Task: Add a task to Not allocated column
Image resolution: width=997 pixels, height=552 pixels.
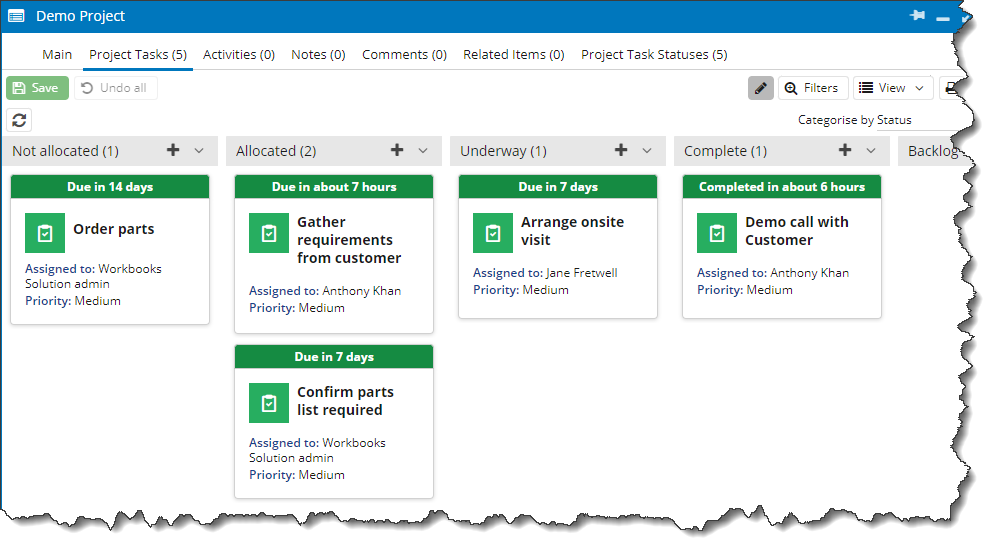Action: pyautogui.click(x=173, y=150)
